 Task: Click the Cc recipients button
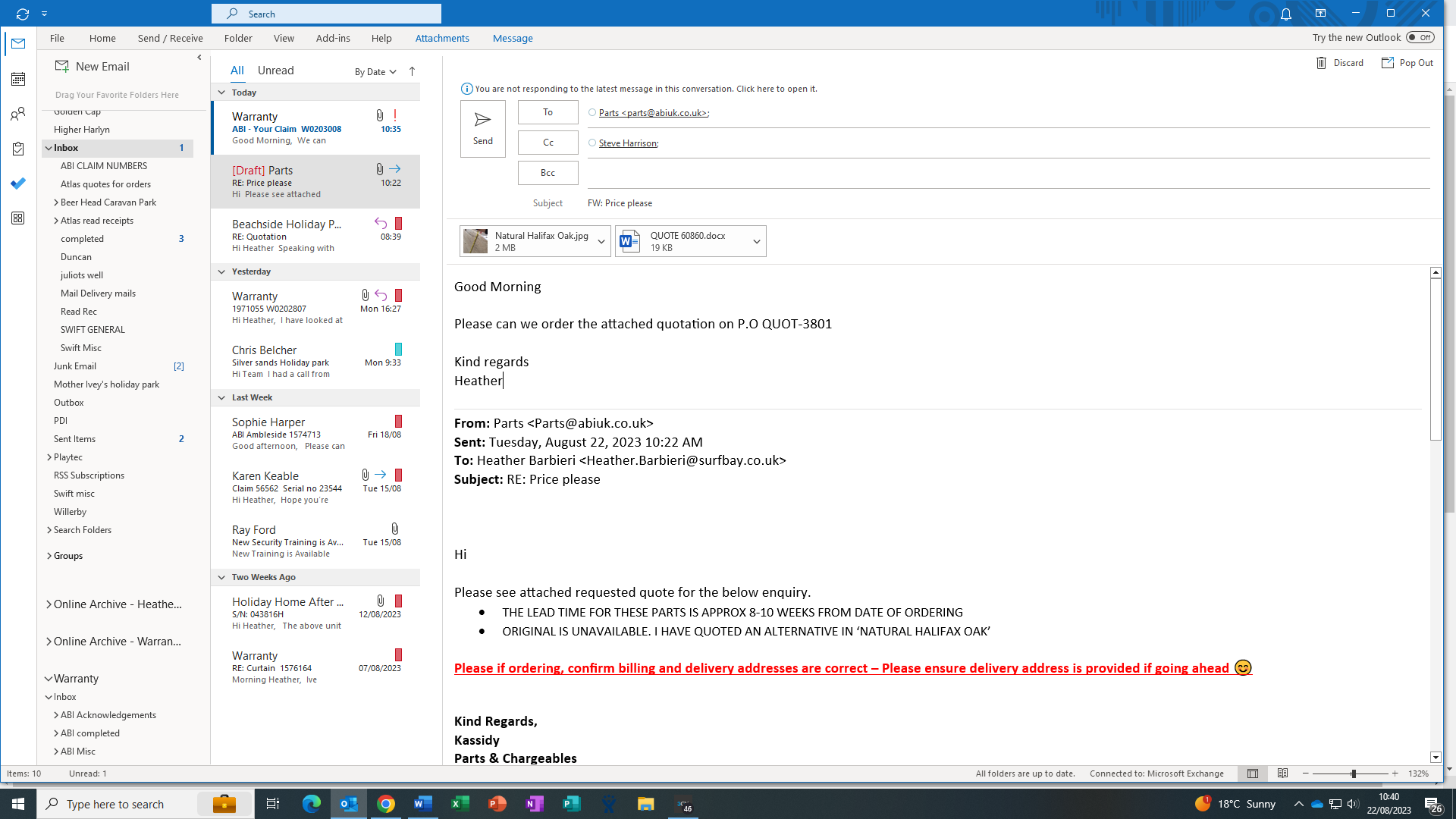[x=548, y=143]
